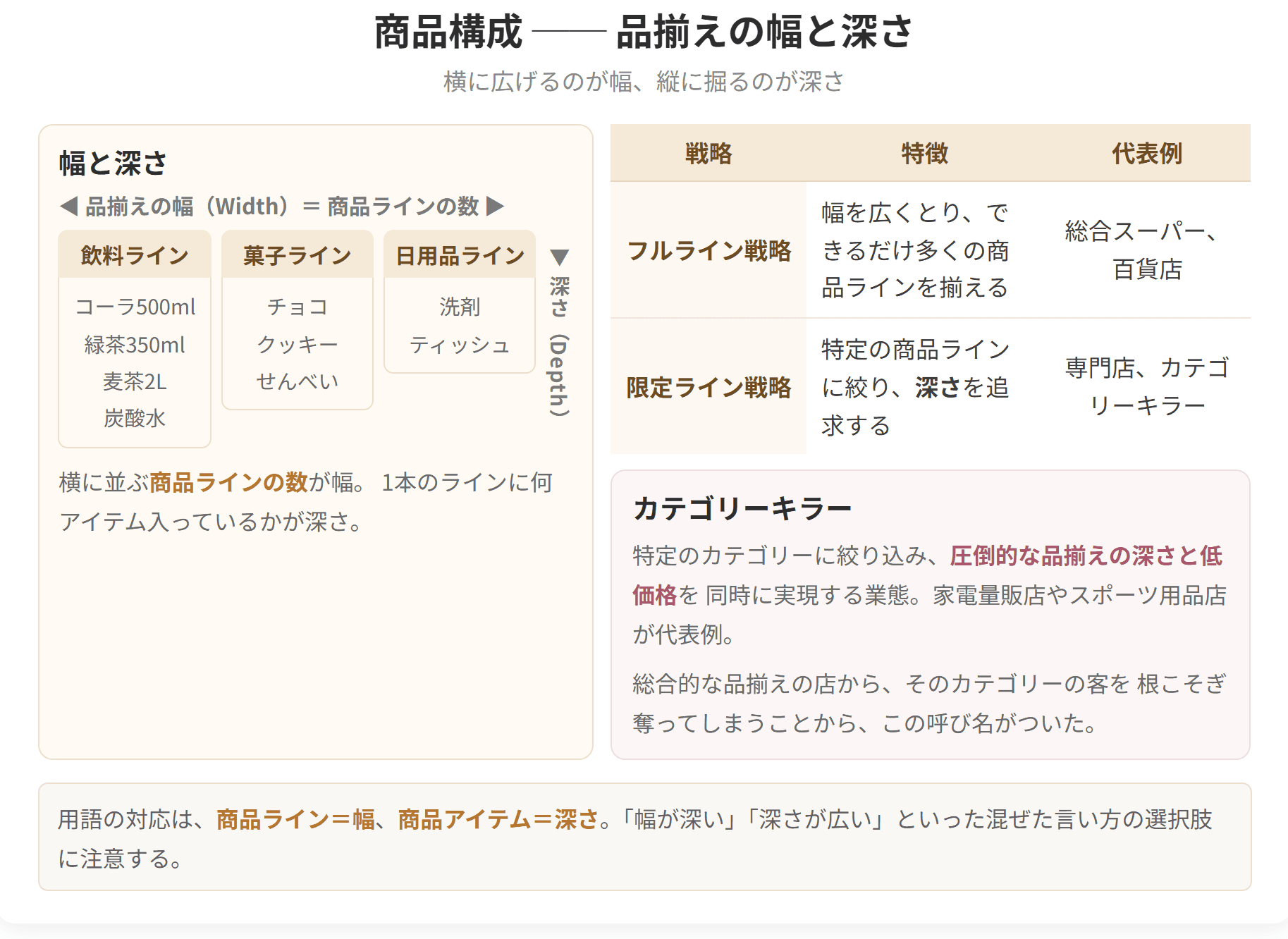This screenshot has width=1288, height=939.
Task: Select the ティッシュ item
Action: click(x=460, y=345)
